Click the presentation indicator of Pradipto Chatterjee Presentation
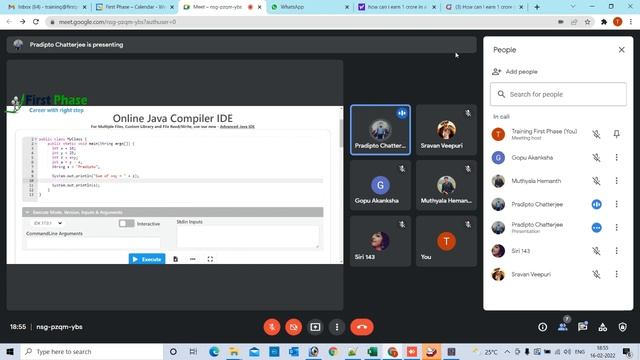The image size is (640, 360). [596, 227]
